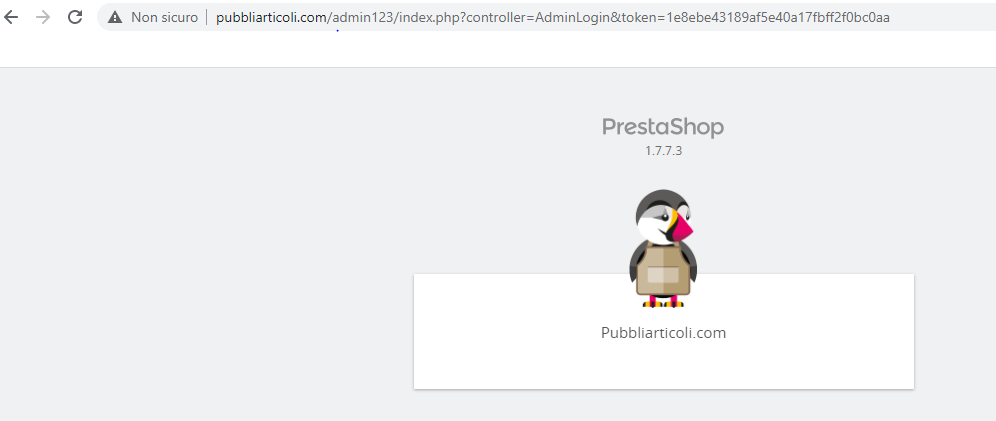Click the token value in the URL
The width and height of the screenshot is (996, 421).
pos(778,18)
